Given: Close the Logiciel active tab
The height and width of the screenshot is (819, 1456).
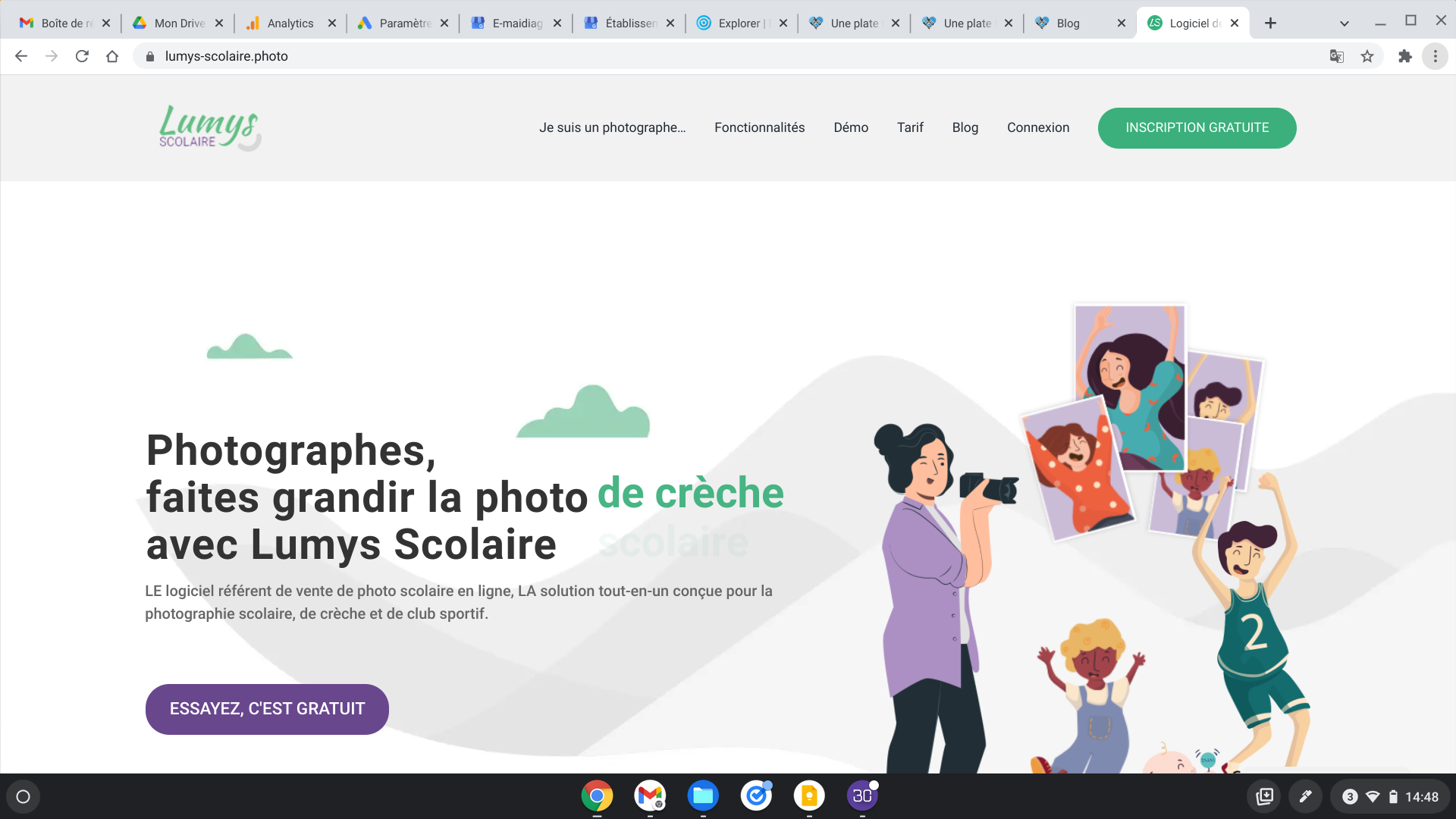Looking at the screenshot, I should (x=1235, y=23).
